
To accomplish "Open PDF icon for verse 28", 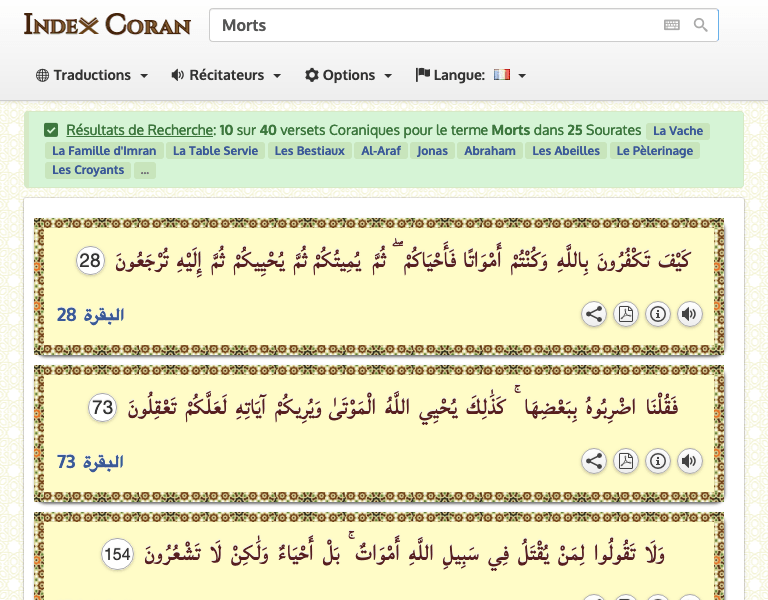I will click(625, 315).
